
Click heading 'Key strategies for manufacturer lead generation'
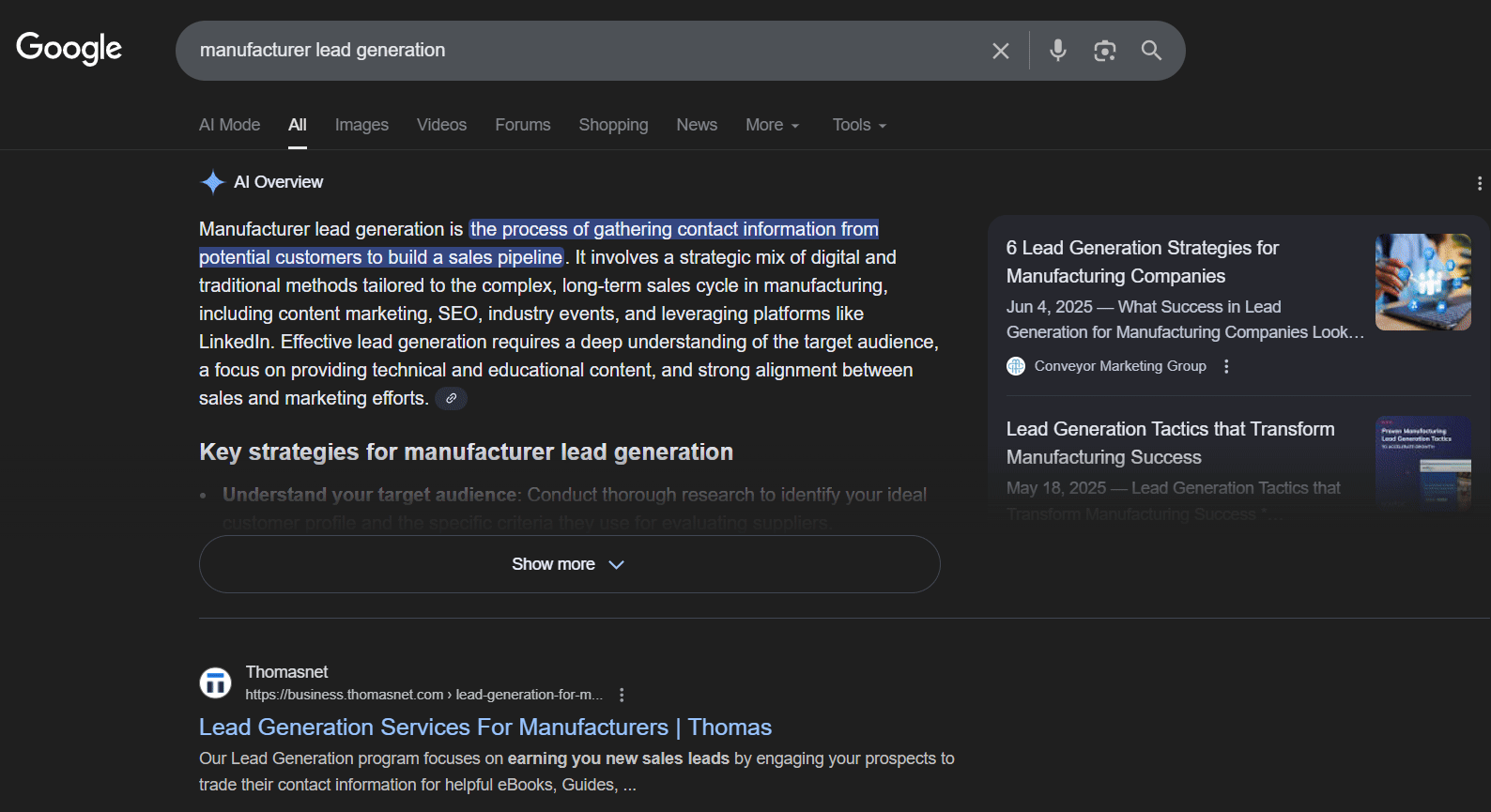pyautogui.click(x=466, y=452)
